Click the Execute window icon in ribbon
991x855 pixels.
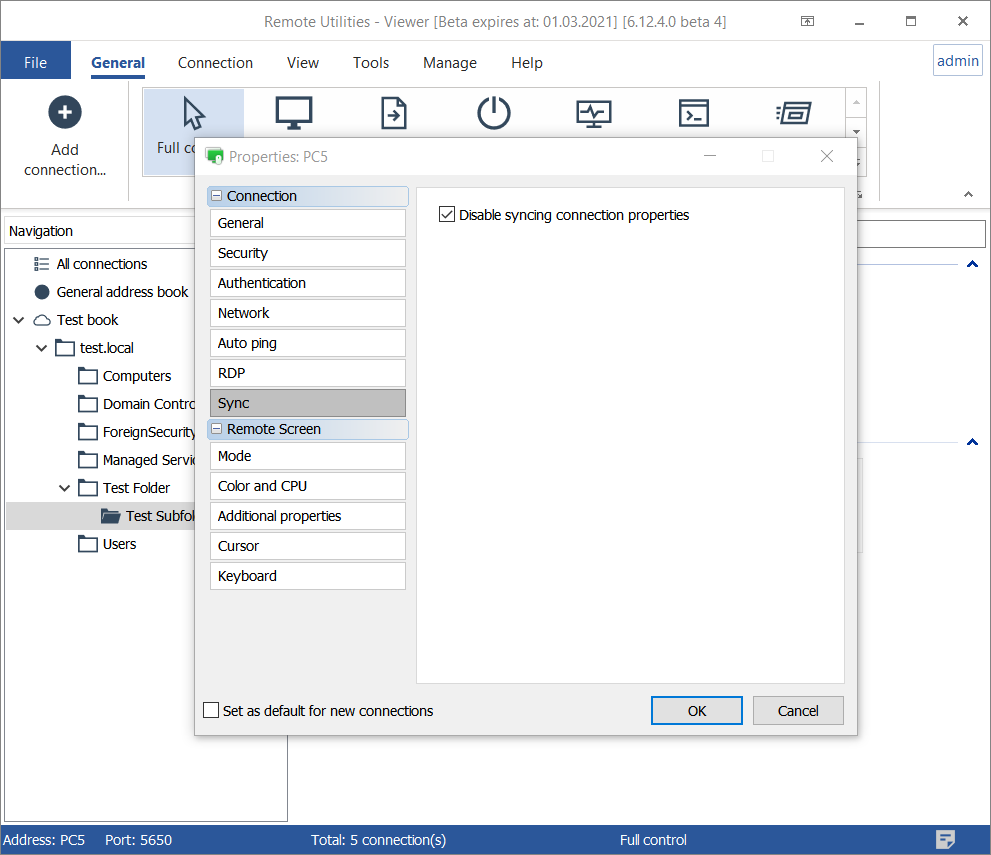tap(793, 113)
